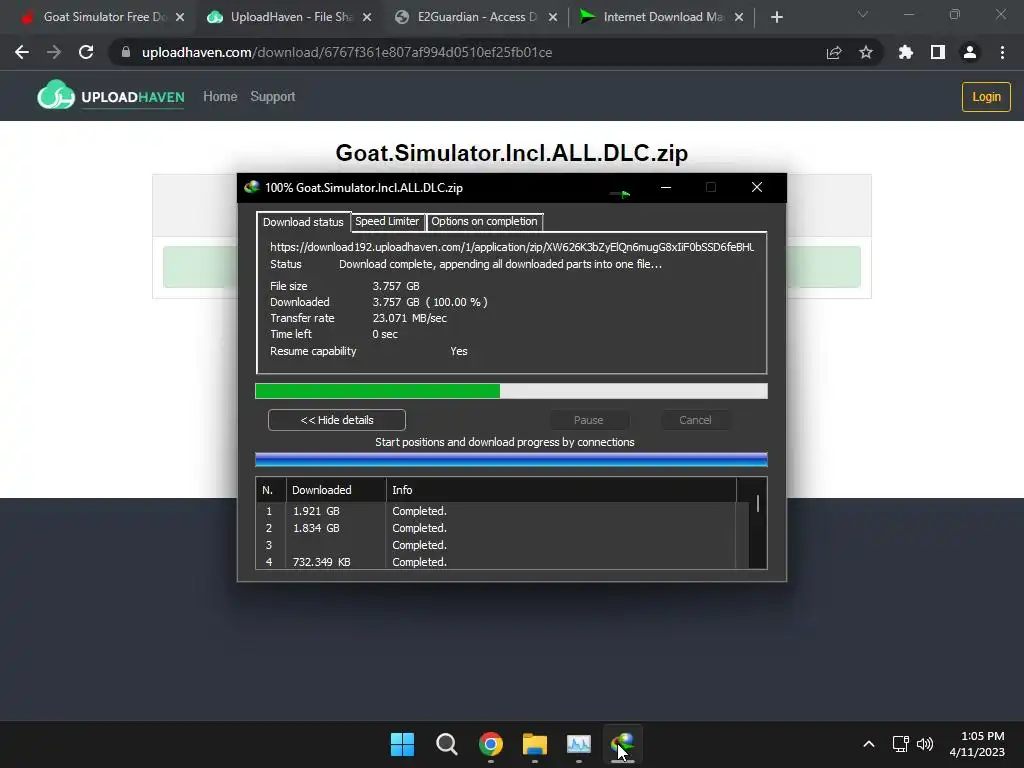Select connection row 1 with 1.921 GB

(x=496, y=511)
